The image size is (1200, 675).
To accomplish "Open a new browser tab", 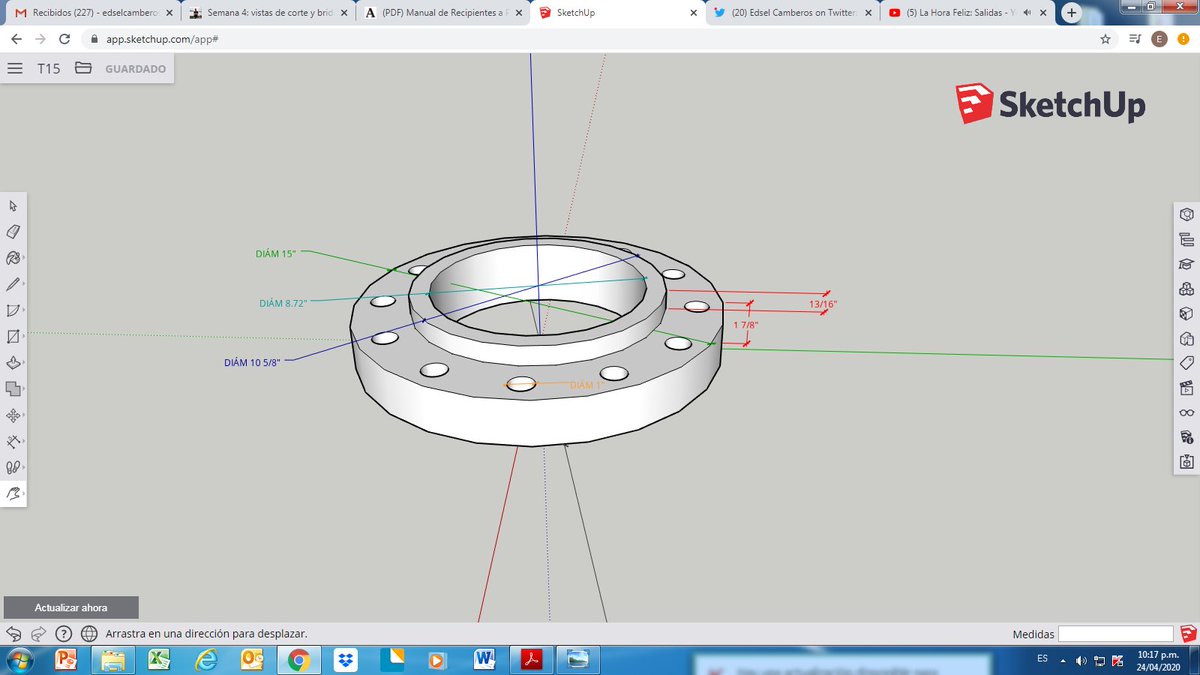I will pyautogui.click(x=1071, y=13).
